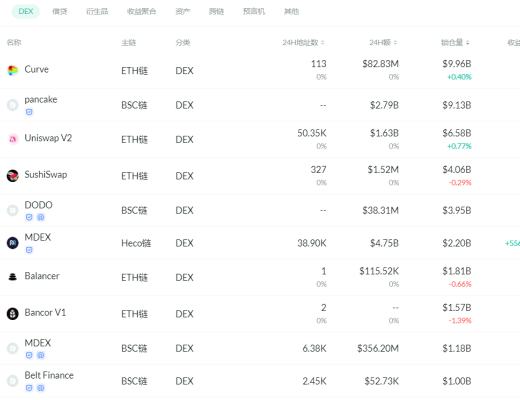520x400 pixels.
Task: Click the +0.77% change for Uniswap V2
Action: [459, 146]
